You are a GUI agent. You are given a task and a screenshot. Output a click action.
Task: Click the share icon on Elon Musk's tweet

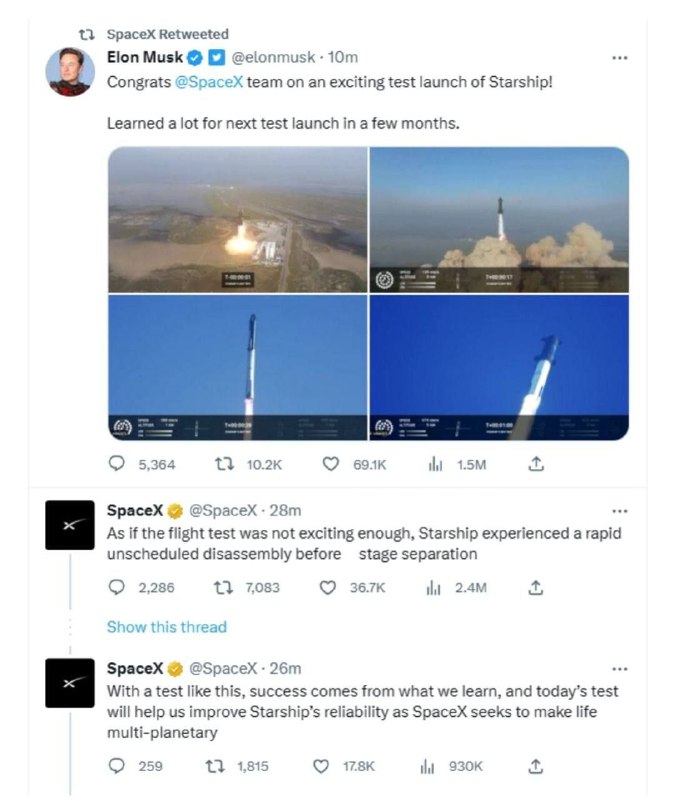536,465
